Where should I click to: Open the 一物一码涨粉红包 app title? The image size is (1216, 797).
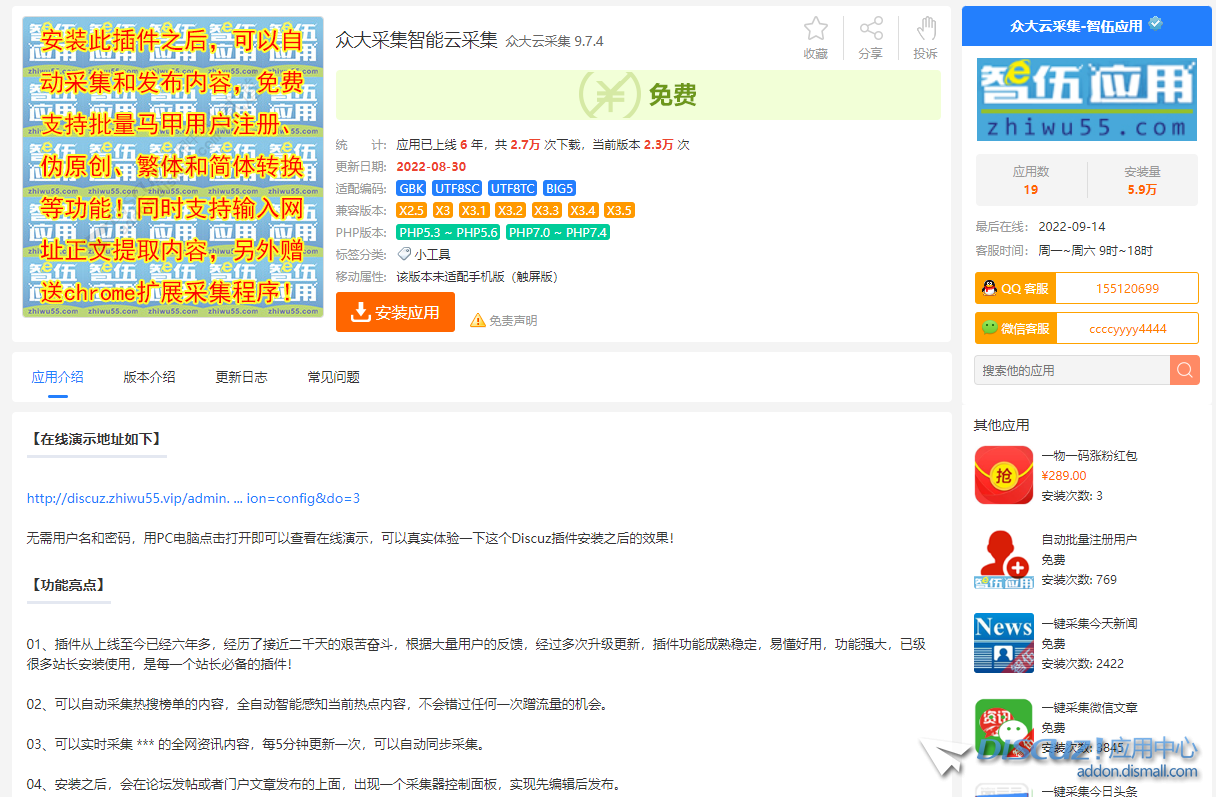1089,456
